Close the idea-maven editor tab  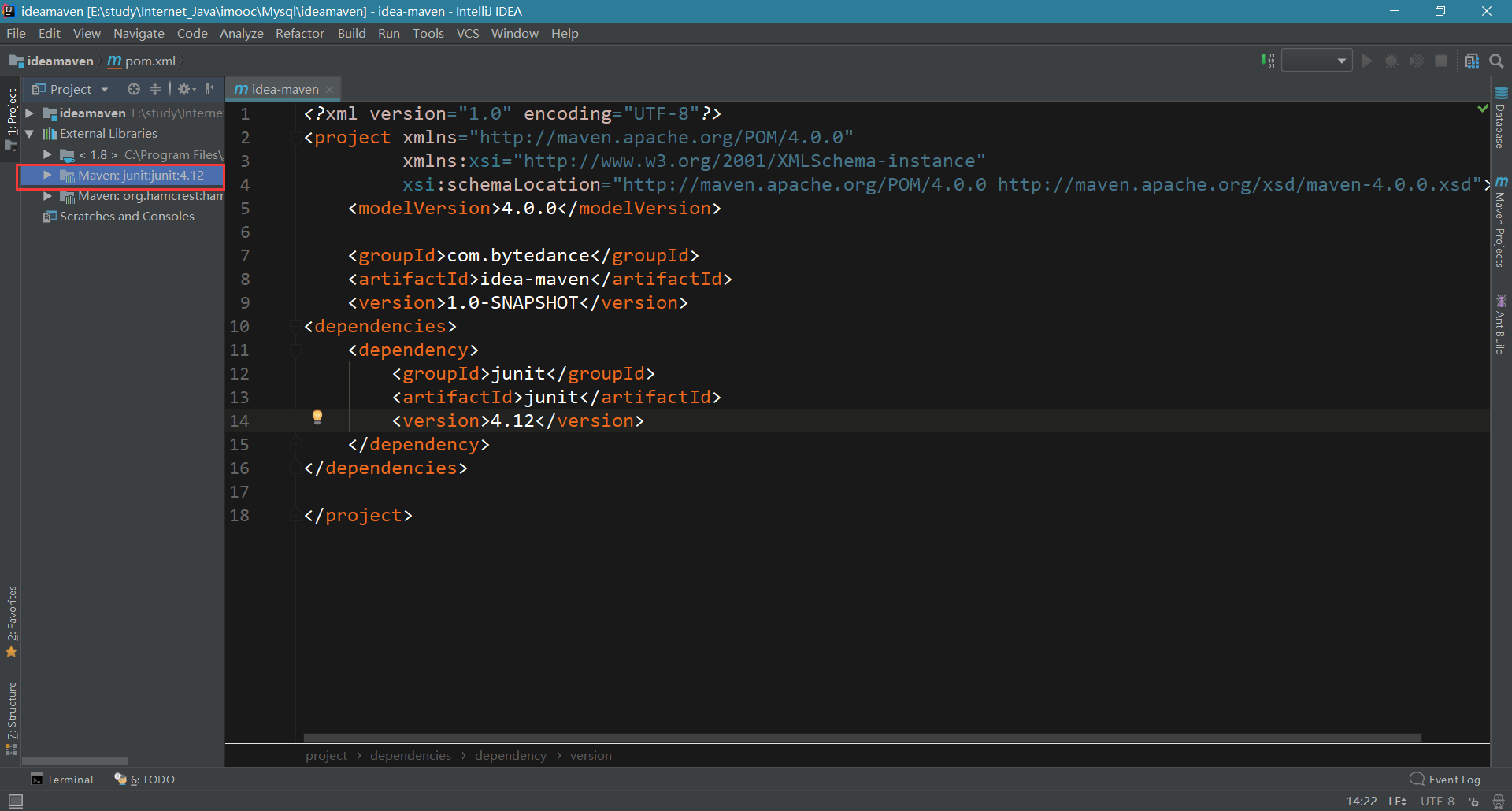tap(330, 89)
